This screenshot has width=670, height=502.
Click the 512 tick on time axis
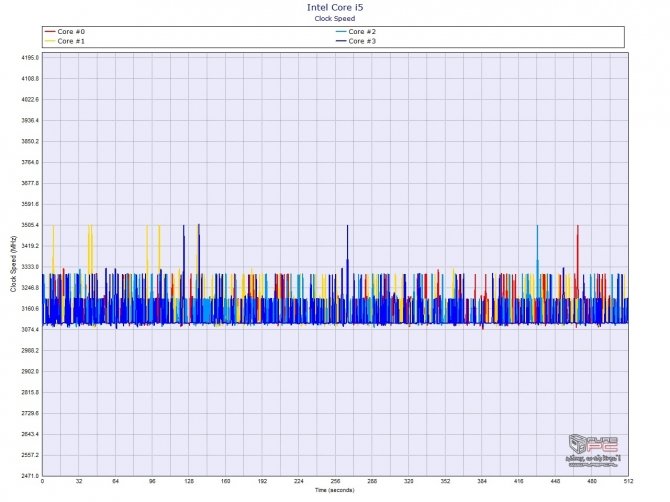click(x=628, y=481)
